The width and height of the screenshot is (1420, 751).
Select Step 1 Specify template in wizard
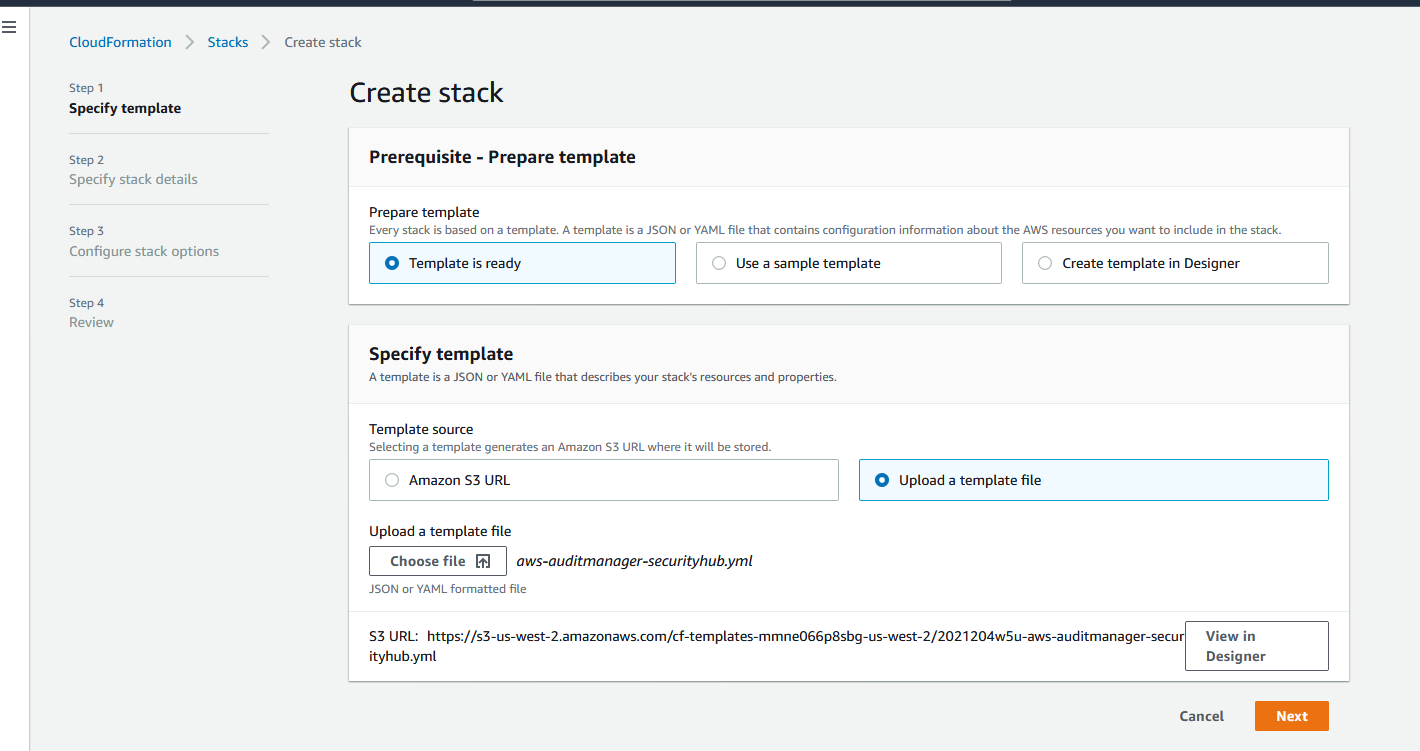[125, 98]
